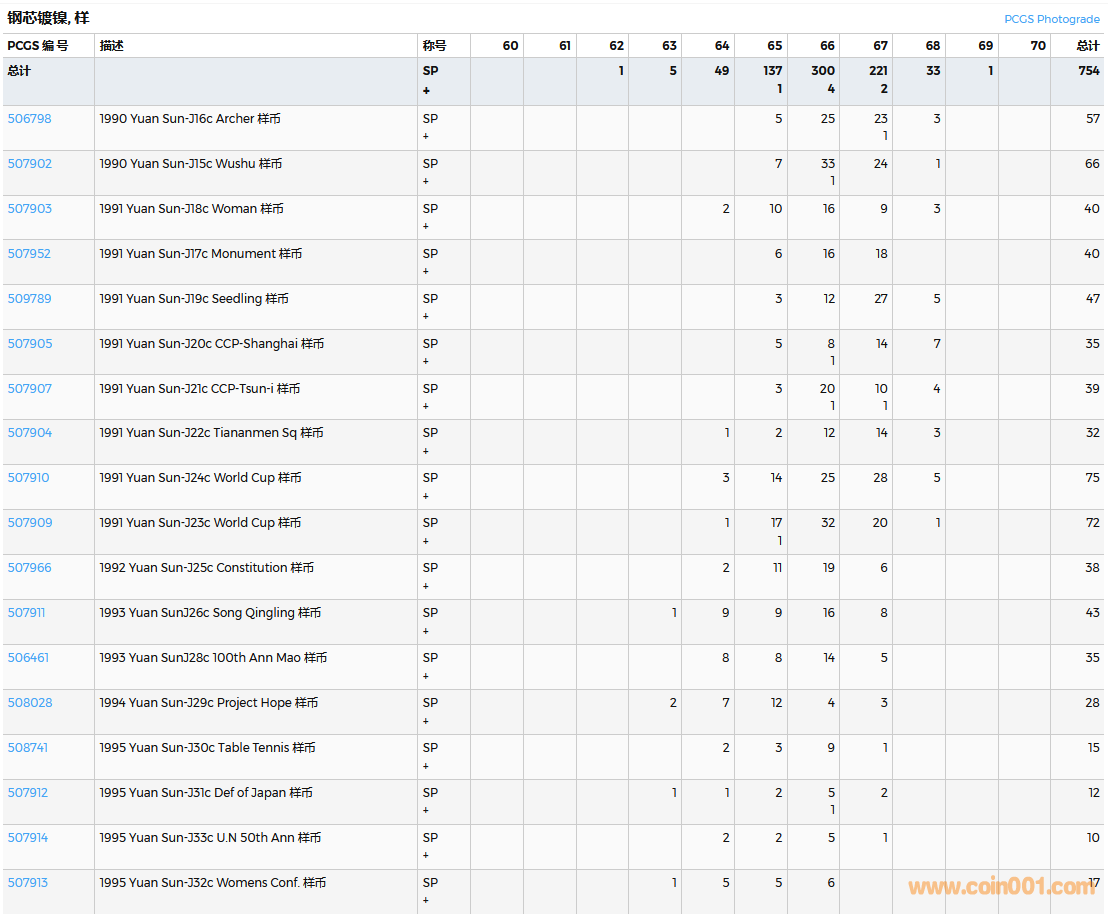Open the PCGS Photograde link
This screenshot has height=914, width=1108.
tap(1051, 19)
